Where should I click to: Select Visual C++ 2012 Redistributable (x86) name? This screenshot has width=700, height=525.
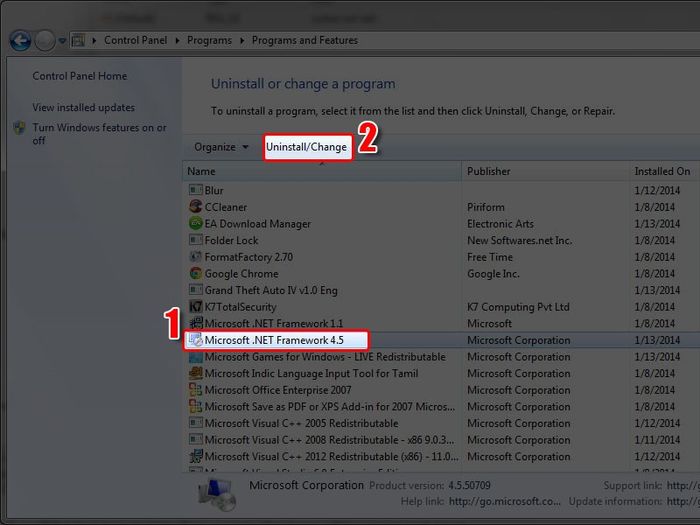coord(331,457)
